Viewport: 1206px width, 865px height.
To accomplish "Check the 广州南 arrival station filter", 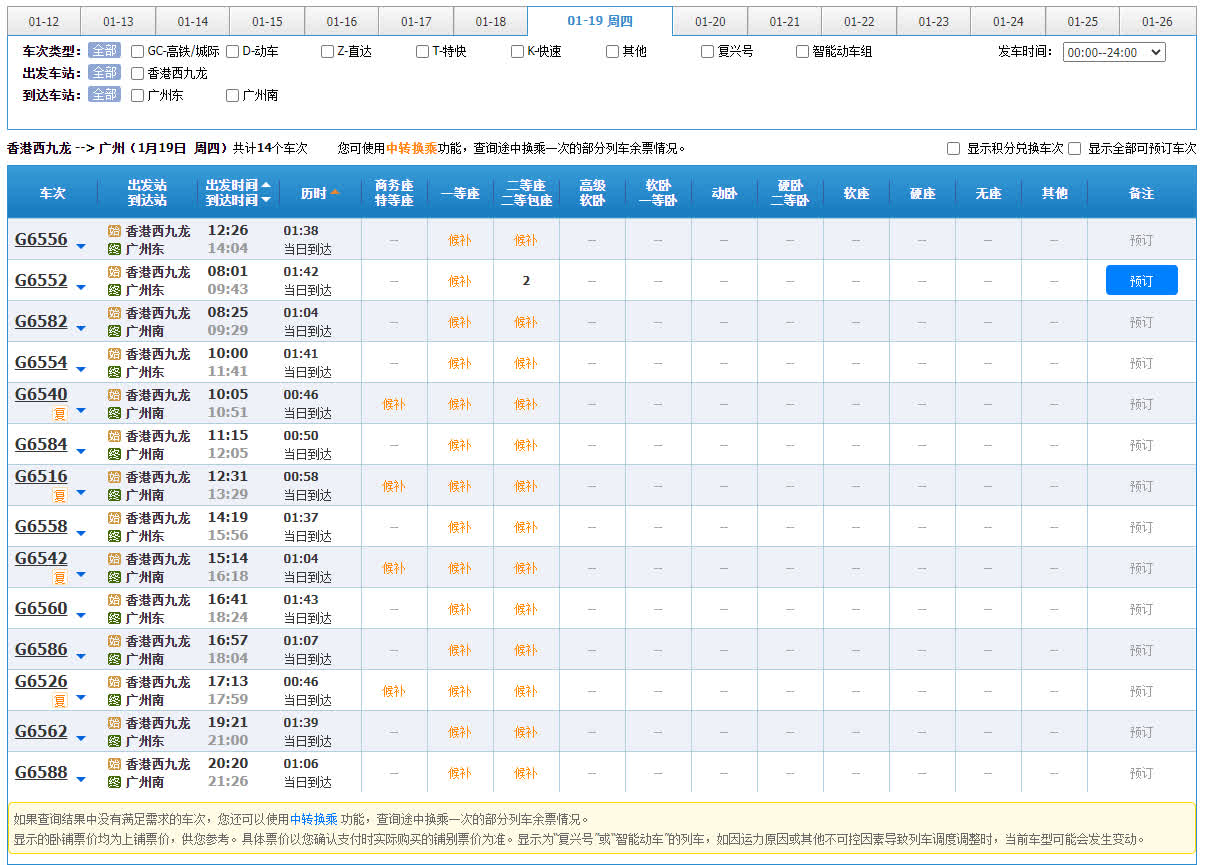I will click(233, 95).
